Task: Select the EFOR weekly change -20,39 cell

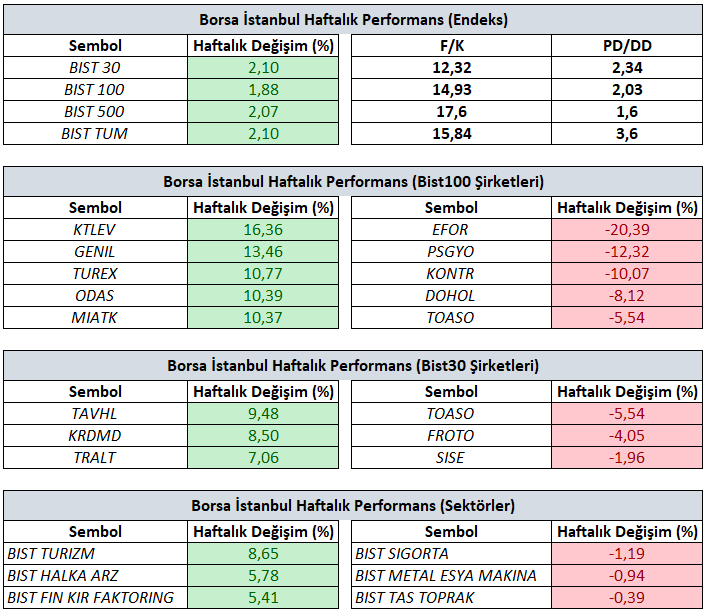Action: (x=627, y=230)
